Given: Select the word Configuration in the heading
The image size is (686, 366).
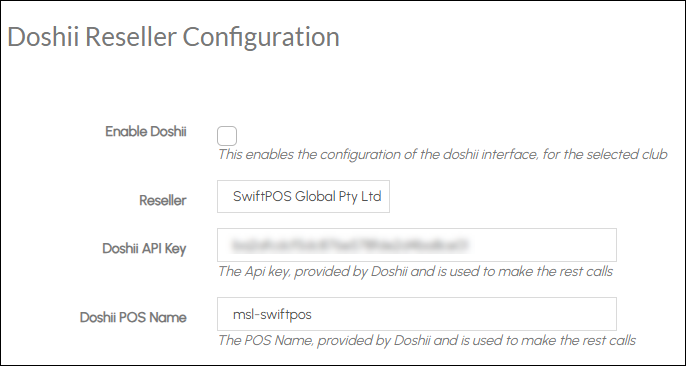Looking at the screenshot, I should [x=261, y=37].
